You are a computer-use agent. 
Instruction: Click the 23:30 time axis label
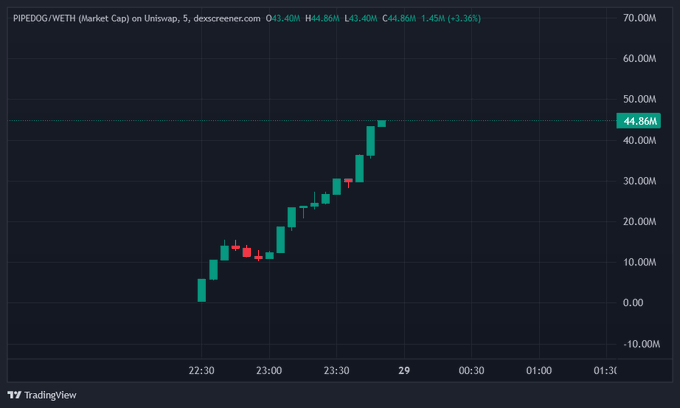point(337,371)
